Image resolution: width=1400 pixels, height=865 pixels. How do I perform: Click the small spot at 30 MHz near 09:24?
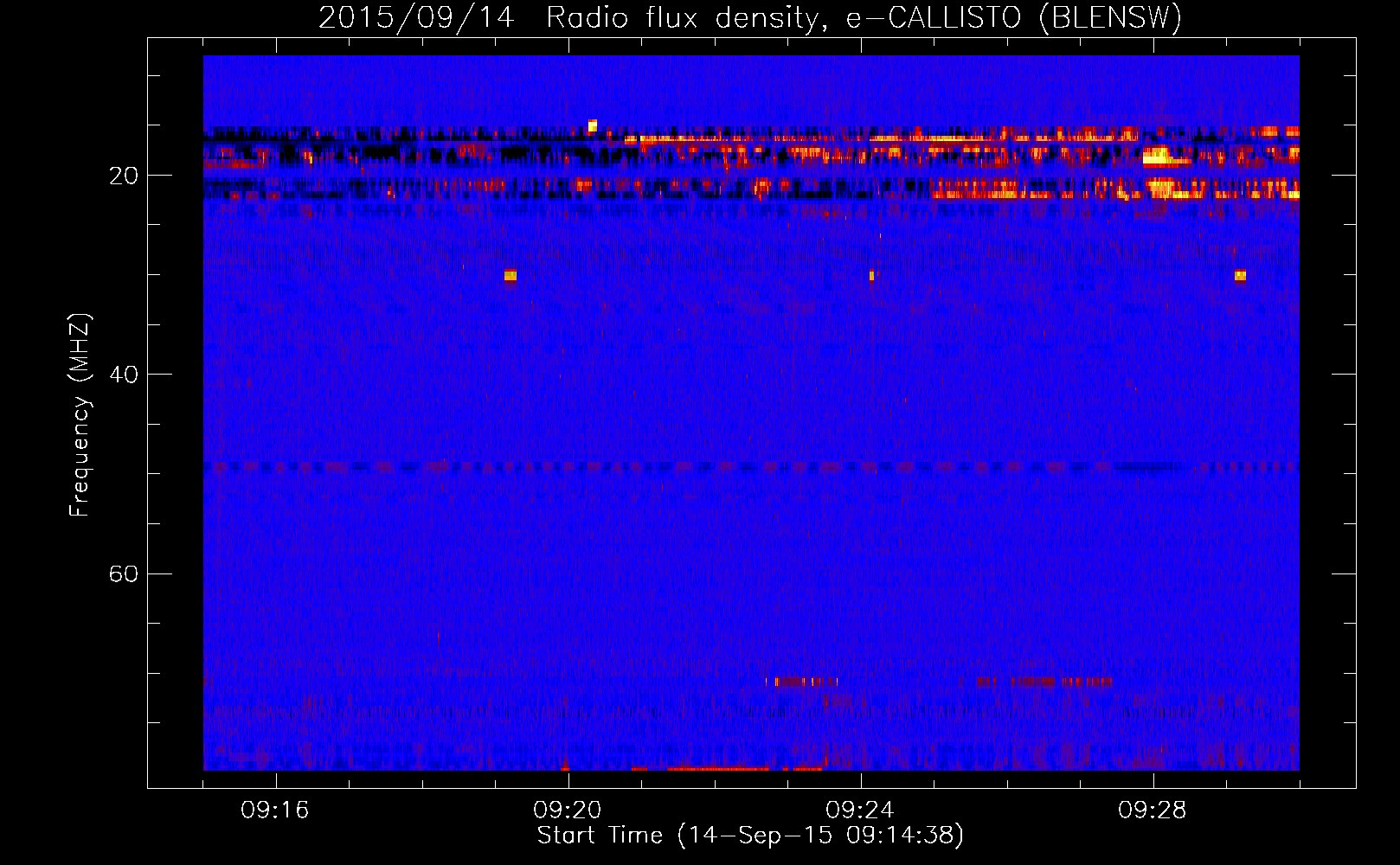tap(872, 276)
